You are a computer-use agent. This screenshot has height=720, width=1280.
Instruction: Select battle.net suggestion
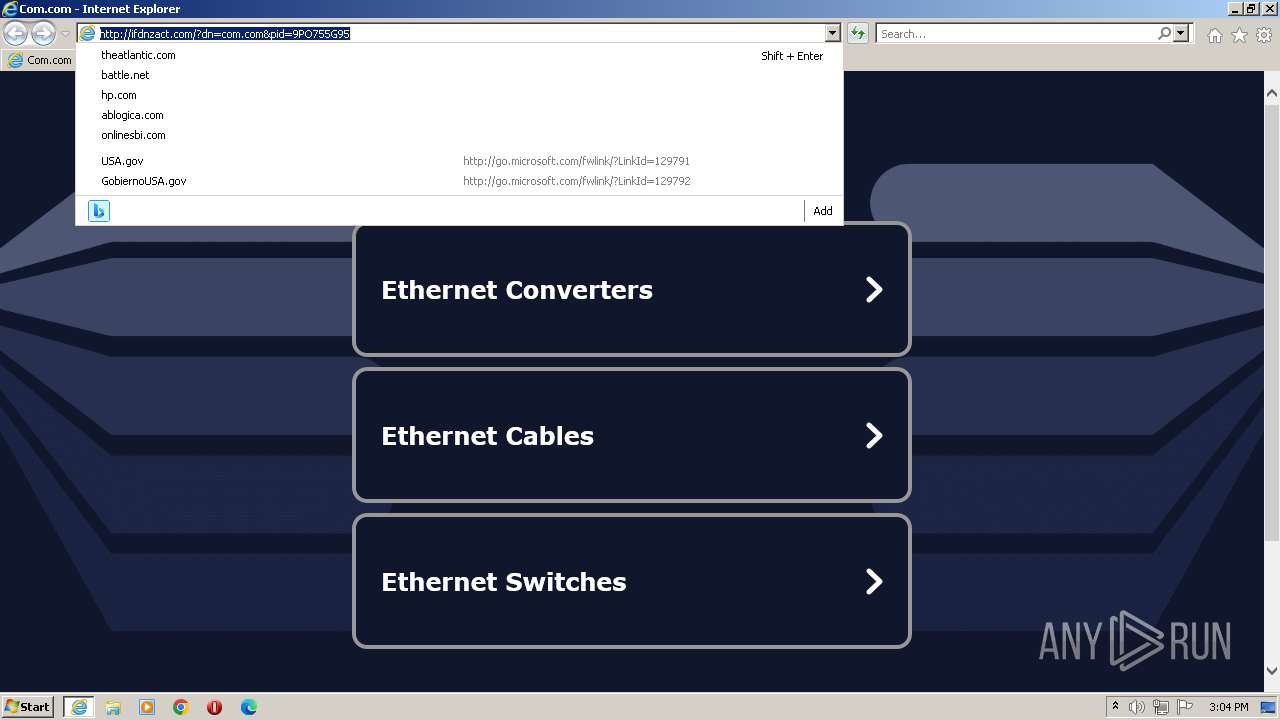459,75
